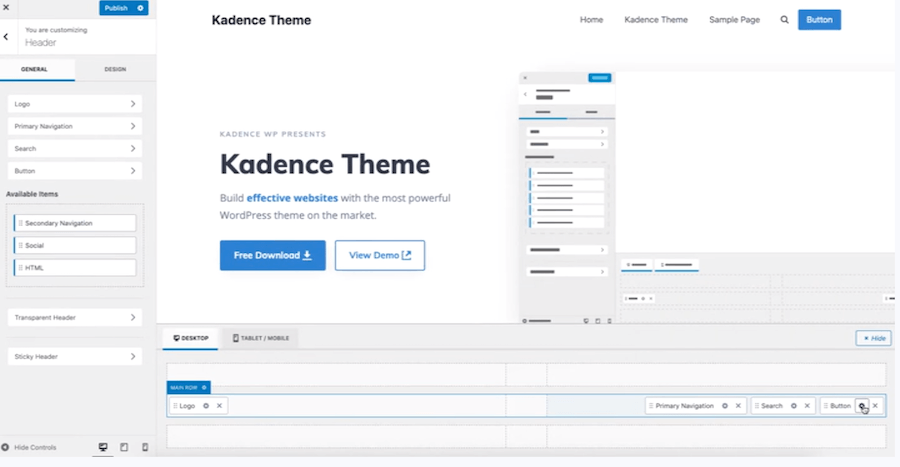Switch to the Design tab
The height and width of the screenshot is (467, 900).
(x=115, y=69)
